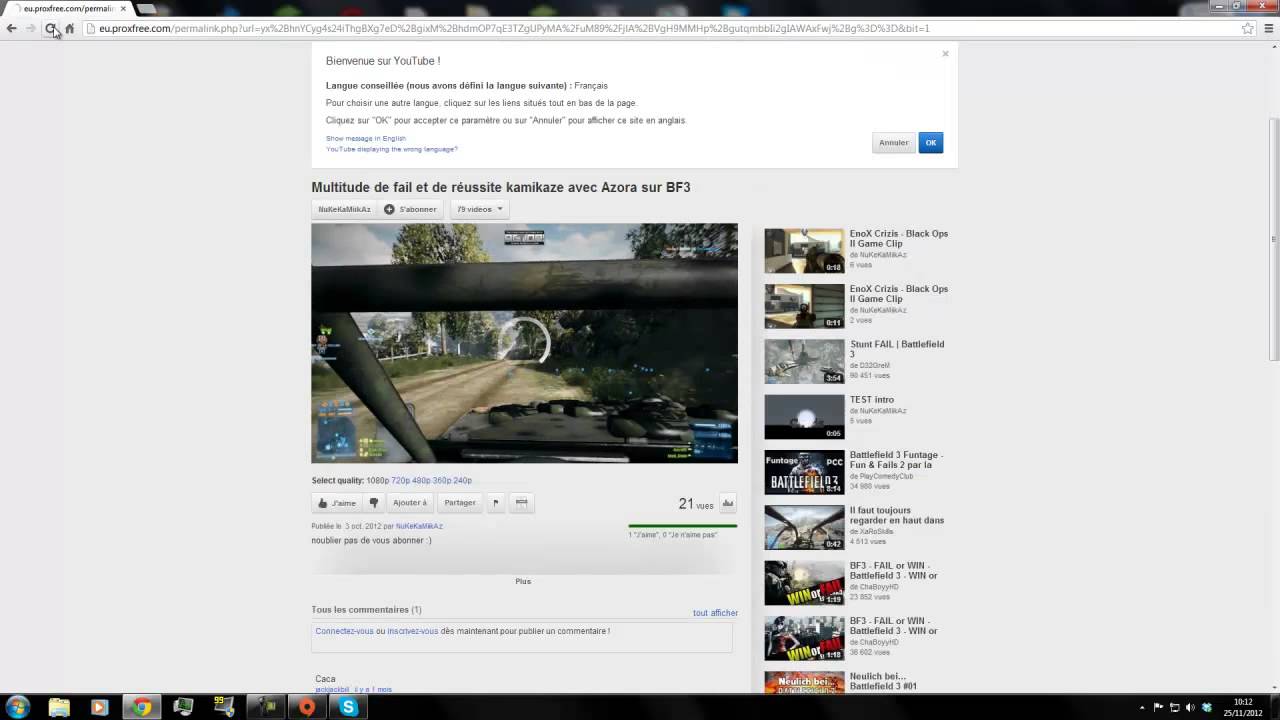Open the taskbar clock showing 10:12

[1243, 707]
